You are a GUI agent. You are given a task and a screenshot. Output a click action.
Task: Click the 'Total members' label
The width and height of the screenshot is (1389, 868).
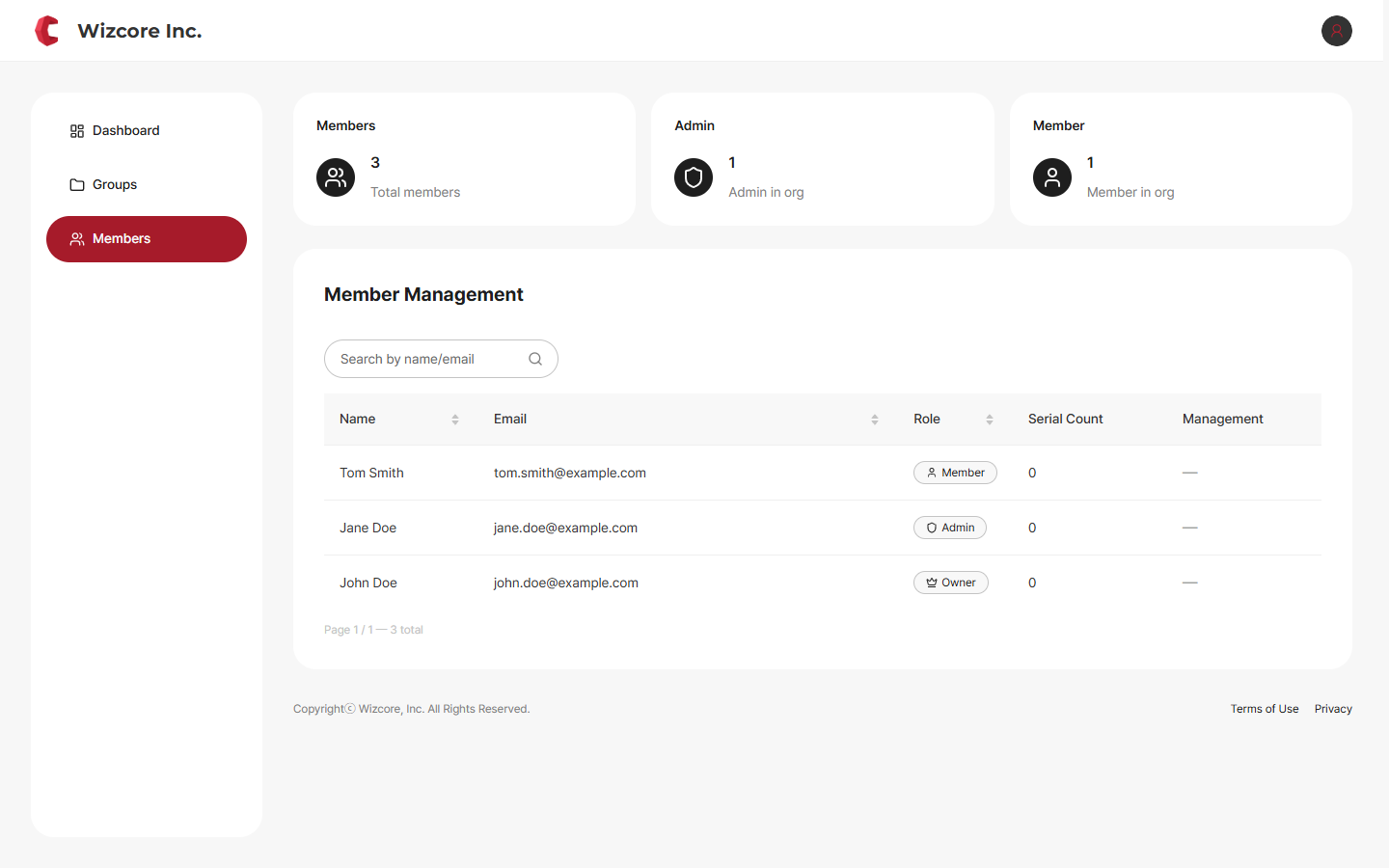[416, 192]
